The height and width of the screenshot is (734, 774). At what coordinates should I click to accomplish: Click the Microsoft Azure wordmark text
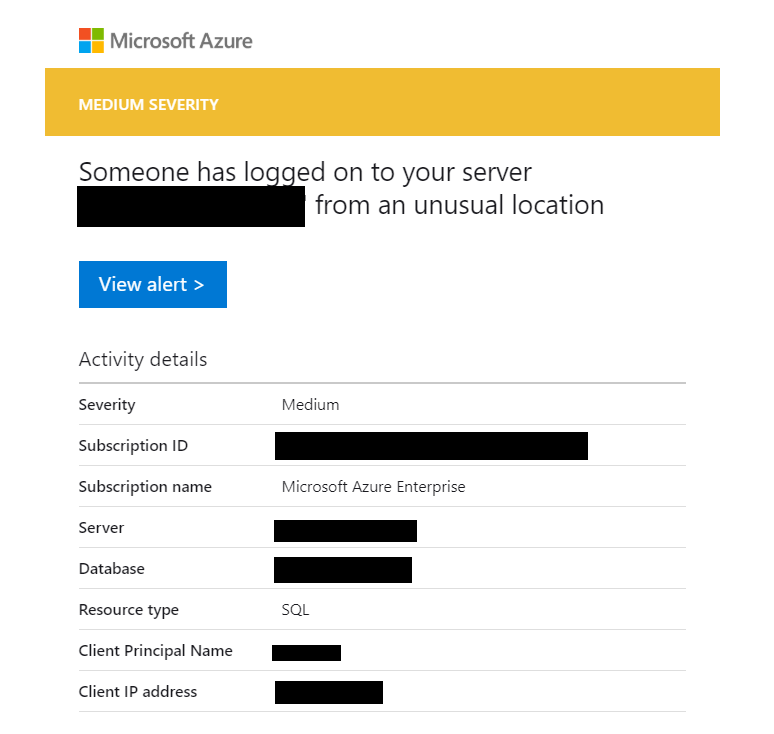pyautogui.click(x=181, y=41)
